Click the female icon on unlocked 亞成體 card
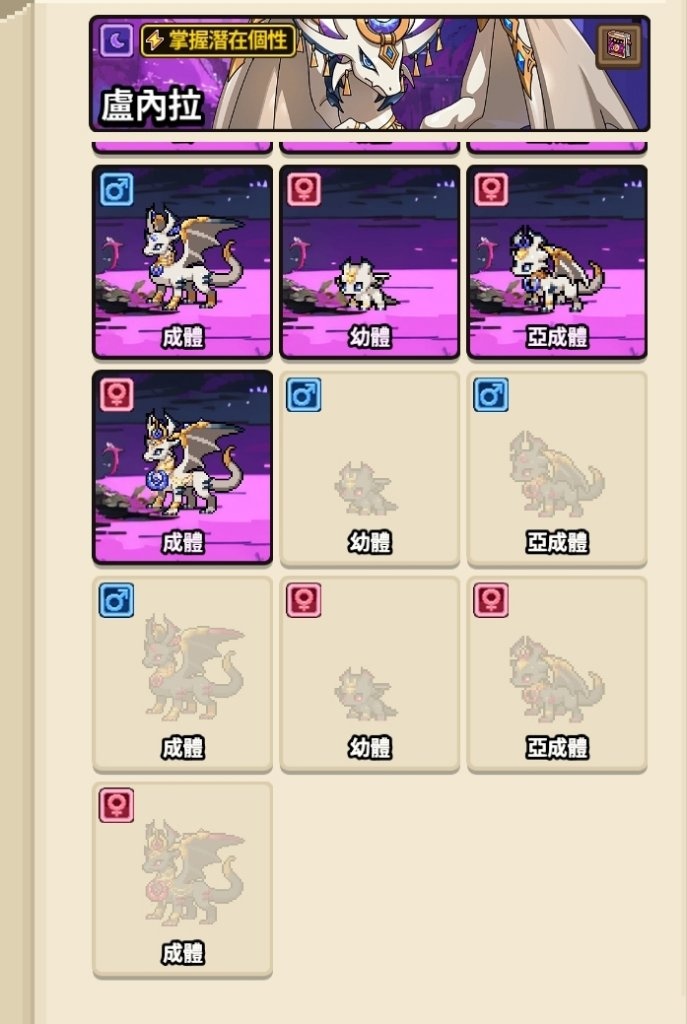This screenshot has width=687, height=1024. click(491, 189)
